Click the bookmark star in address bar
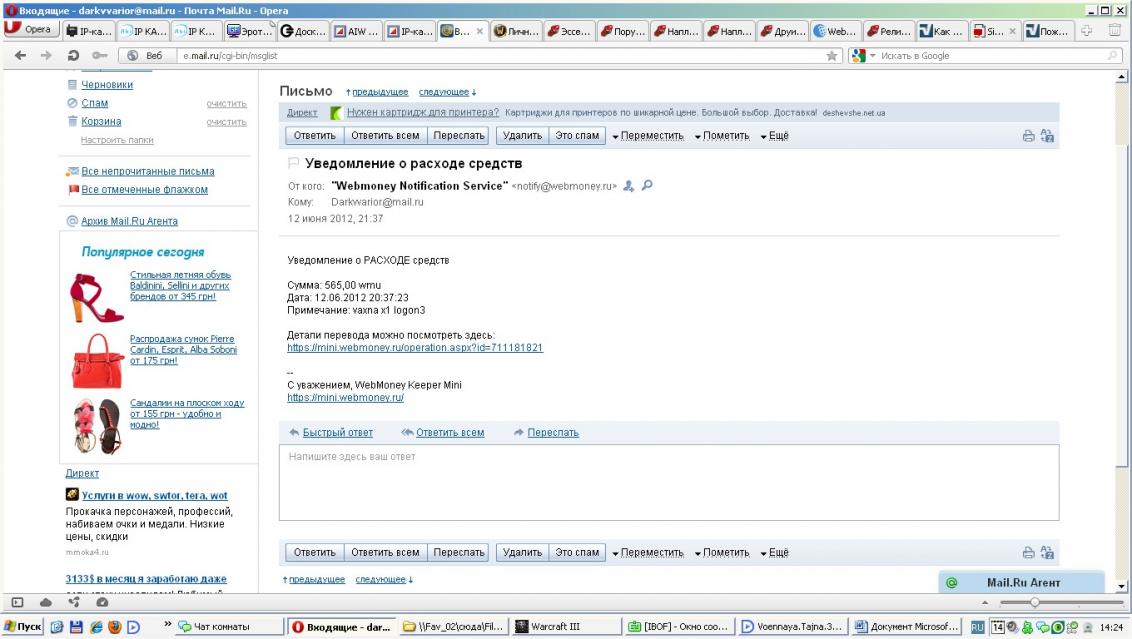Image resolution: width=1132 pixels, height=639 pixels. [x=832, y=56]
